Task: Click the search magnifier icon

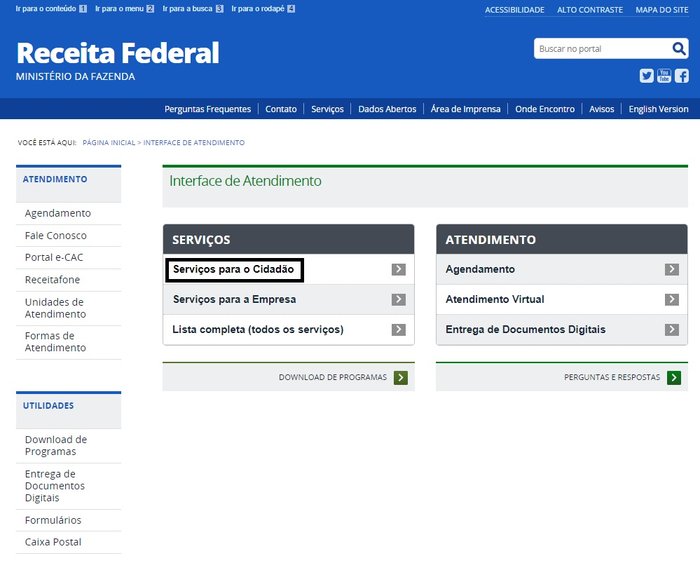Action: 679,48
